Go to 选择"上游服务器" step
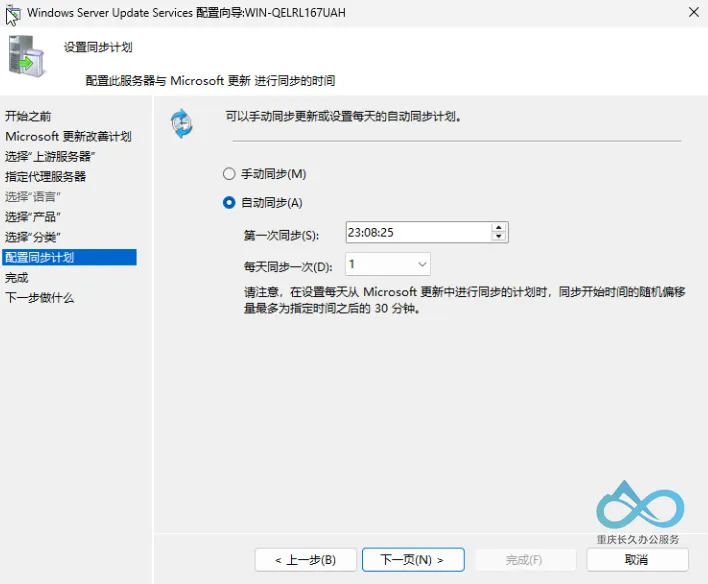The height and width of the screenshot is (584, 708). [50, 157]
